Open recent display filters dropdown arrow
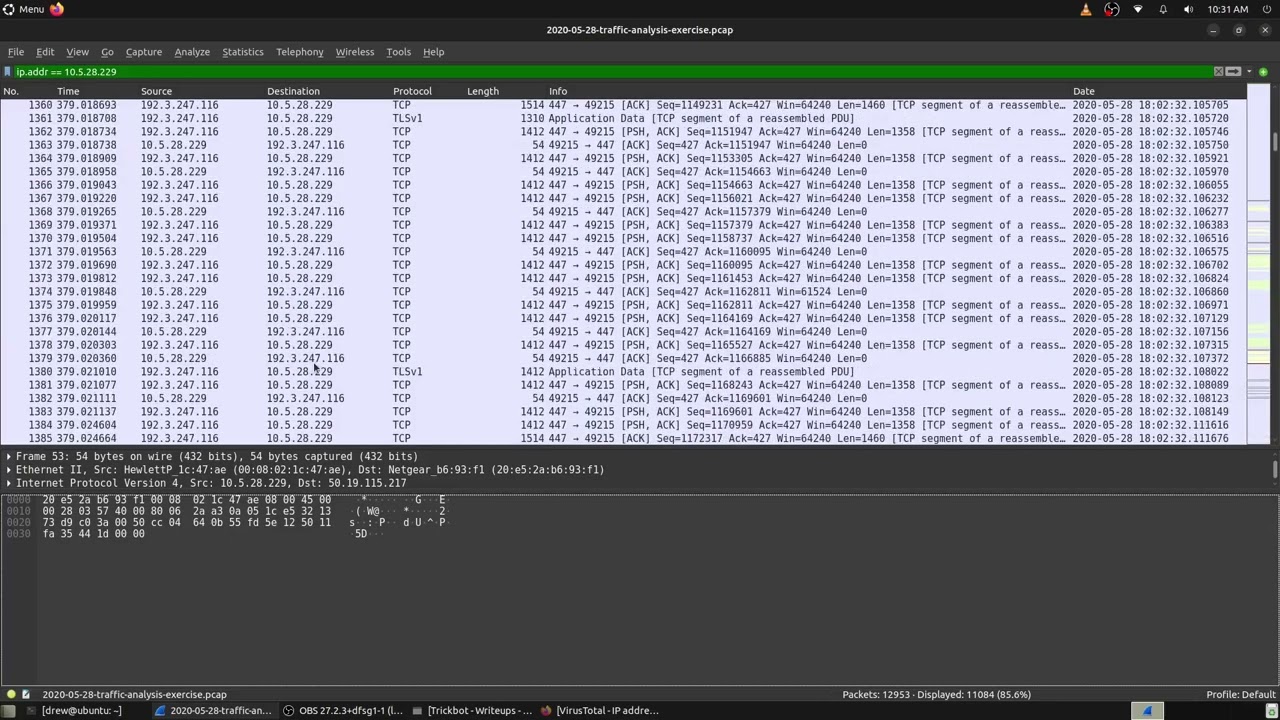Image resolution: width=1280 pixels, height=720 pixels. (1248, 72)
